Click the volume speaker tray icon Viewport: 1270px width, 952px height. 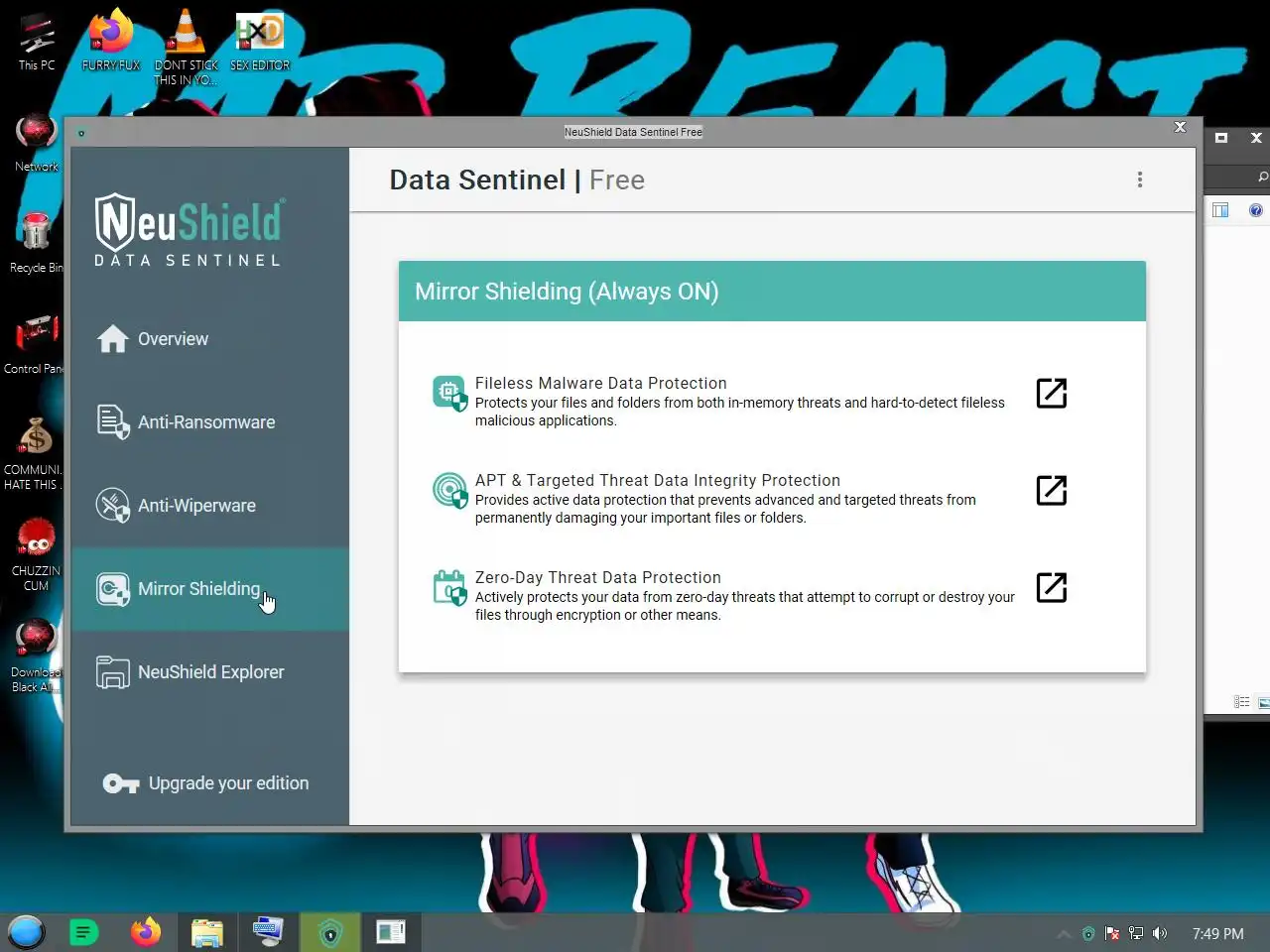pyautogui.click(x=1160, y=934)
